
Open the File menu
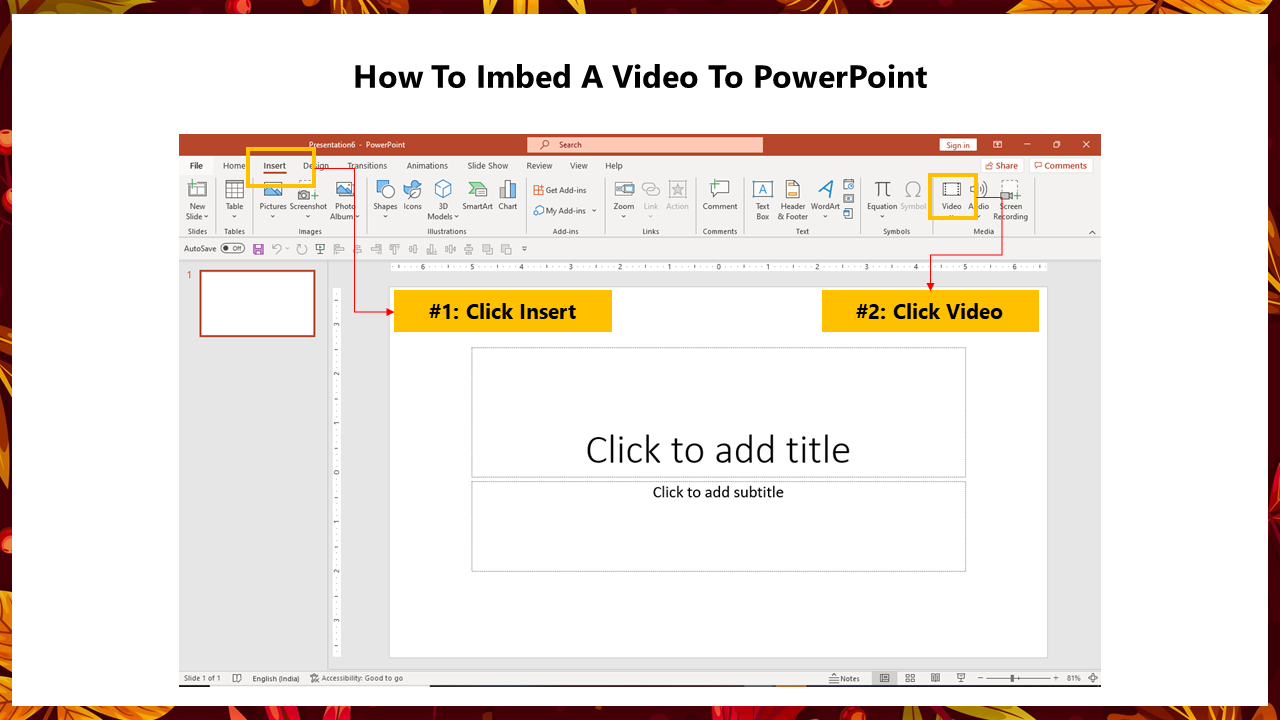(196, 166)
